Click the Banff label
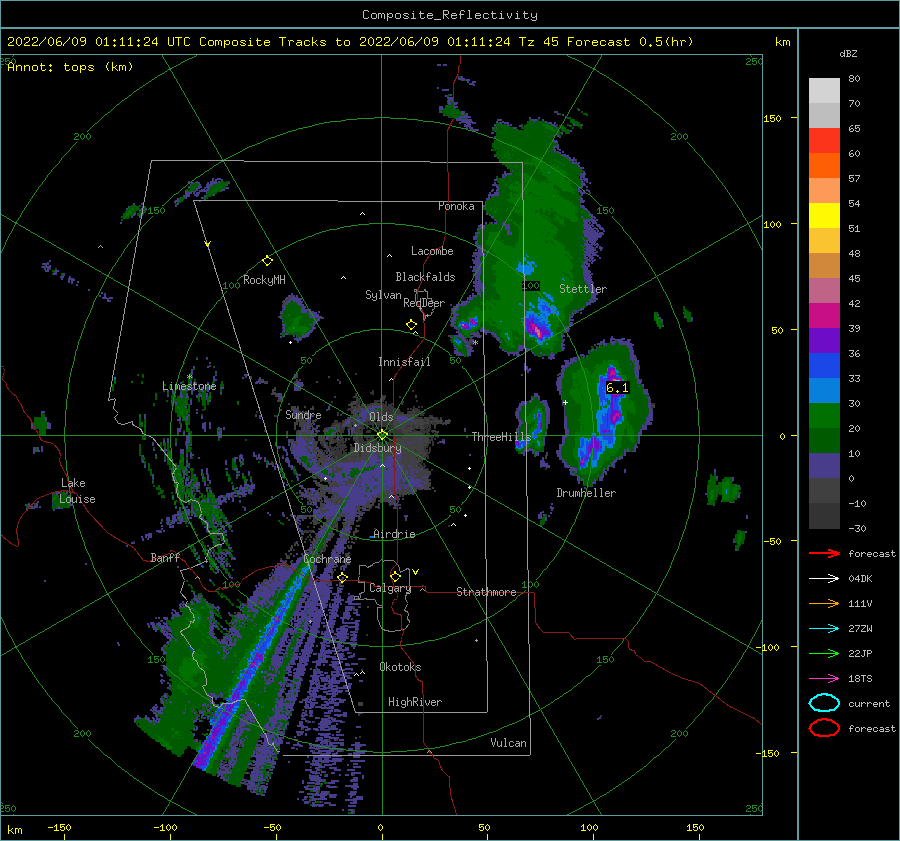The image size is (900, 841). (x=165, y=558)
